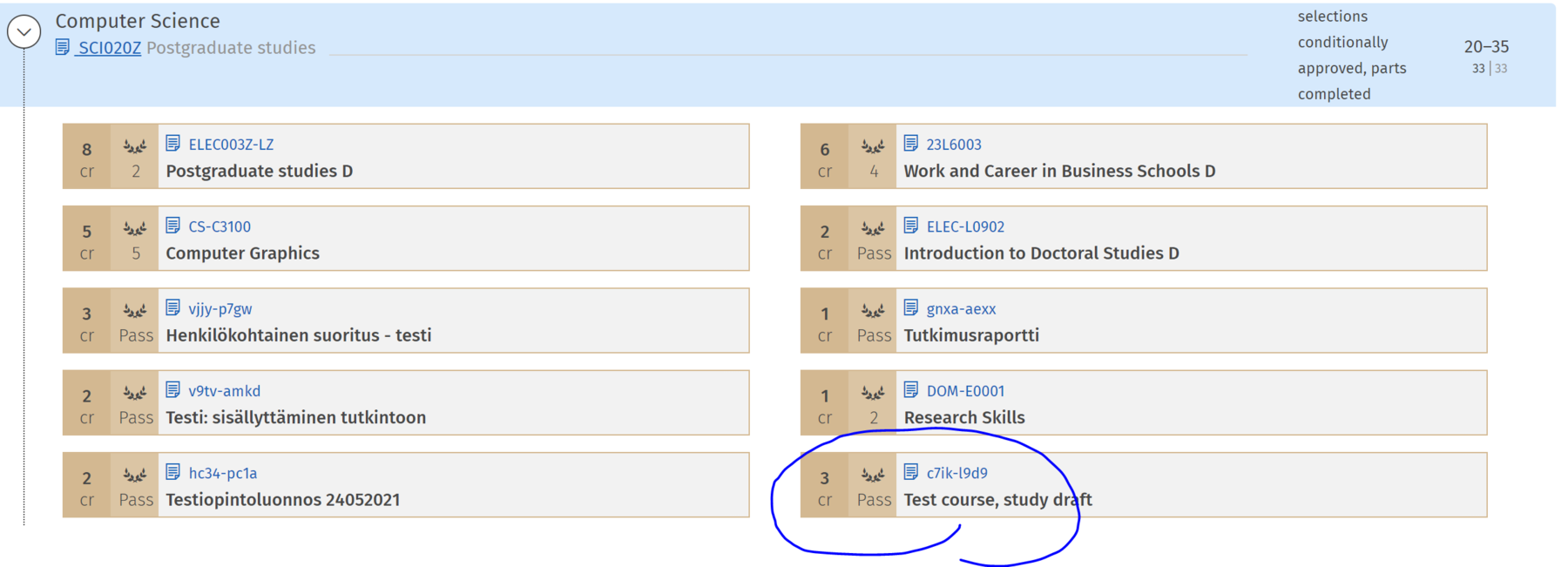
Task: Open ELEC003Z-LZ course code link
Action: (x=231, y=145)
